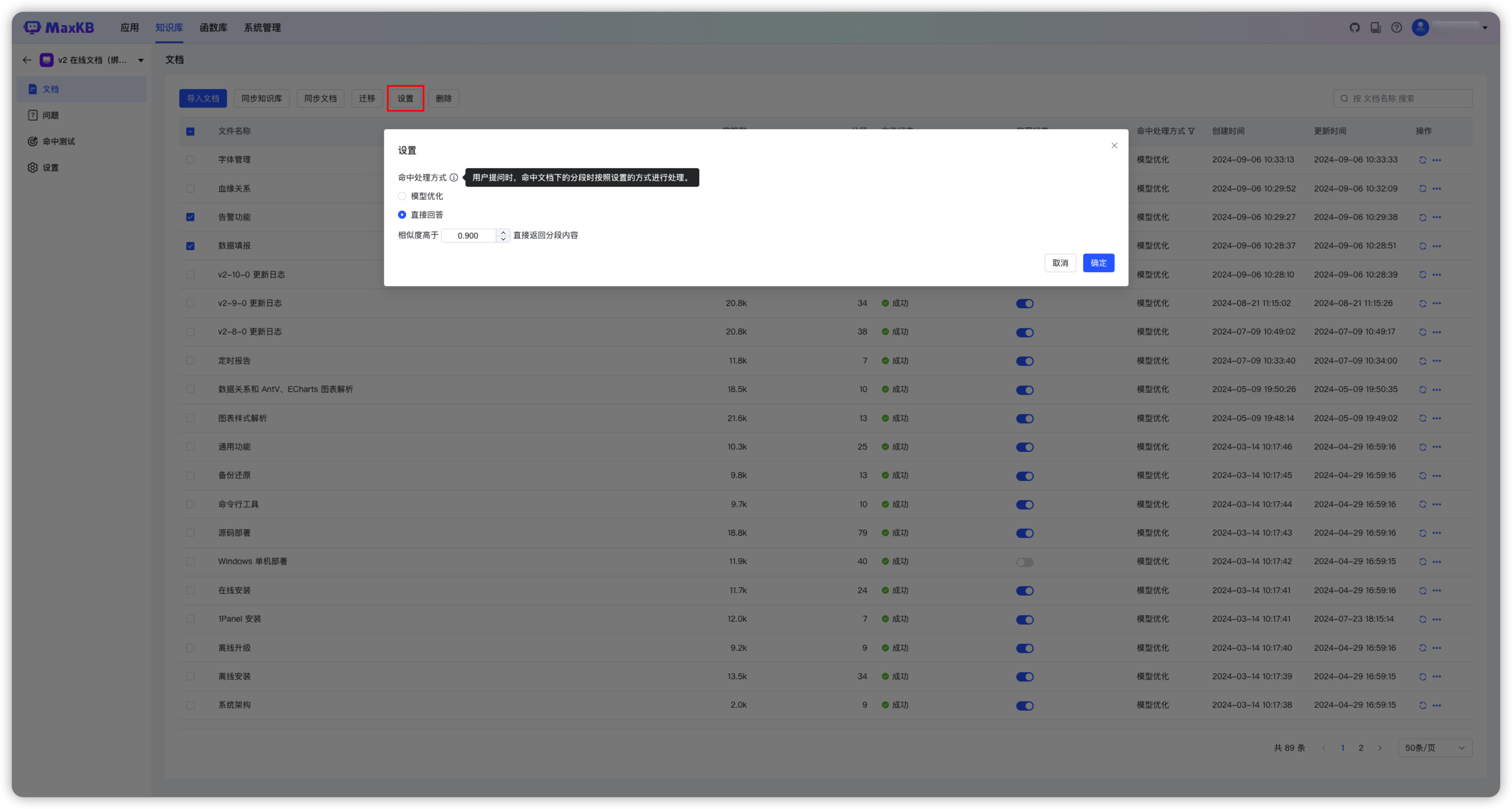Check the 定时报告 row checkbox
The height and width of the screenshot is (809, 1512).
pos(190,361)
